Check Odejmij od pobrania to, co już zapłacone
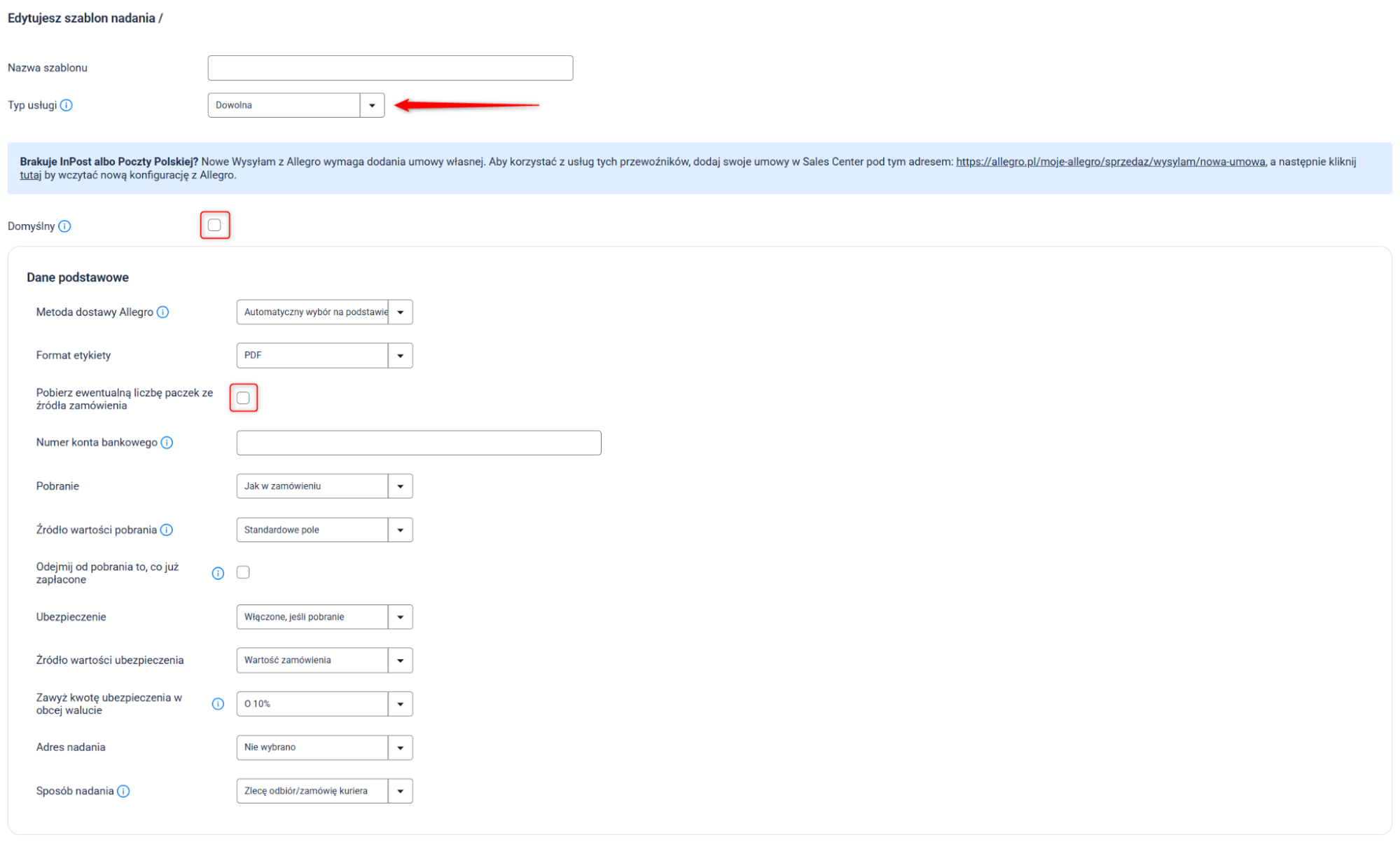The height and width of the screenshot is (842, 1400). tap(243, 573)
